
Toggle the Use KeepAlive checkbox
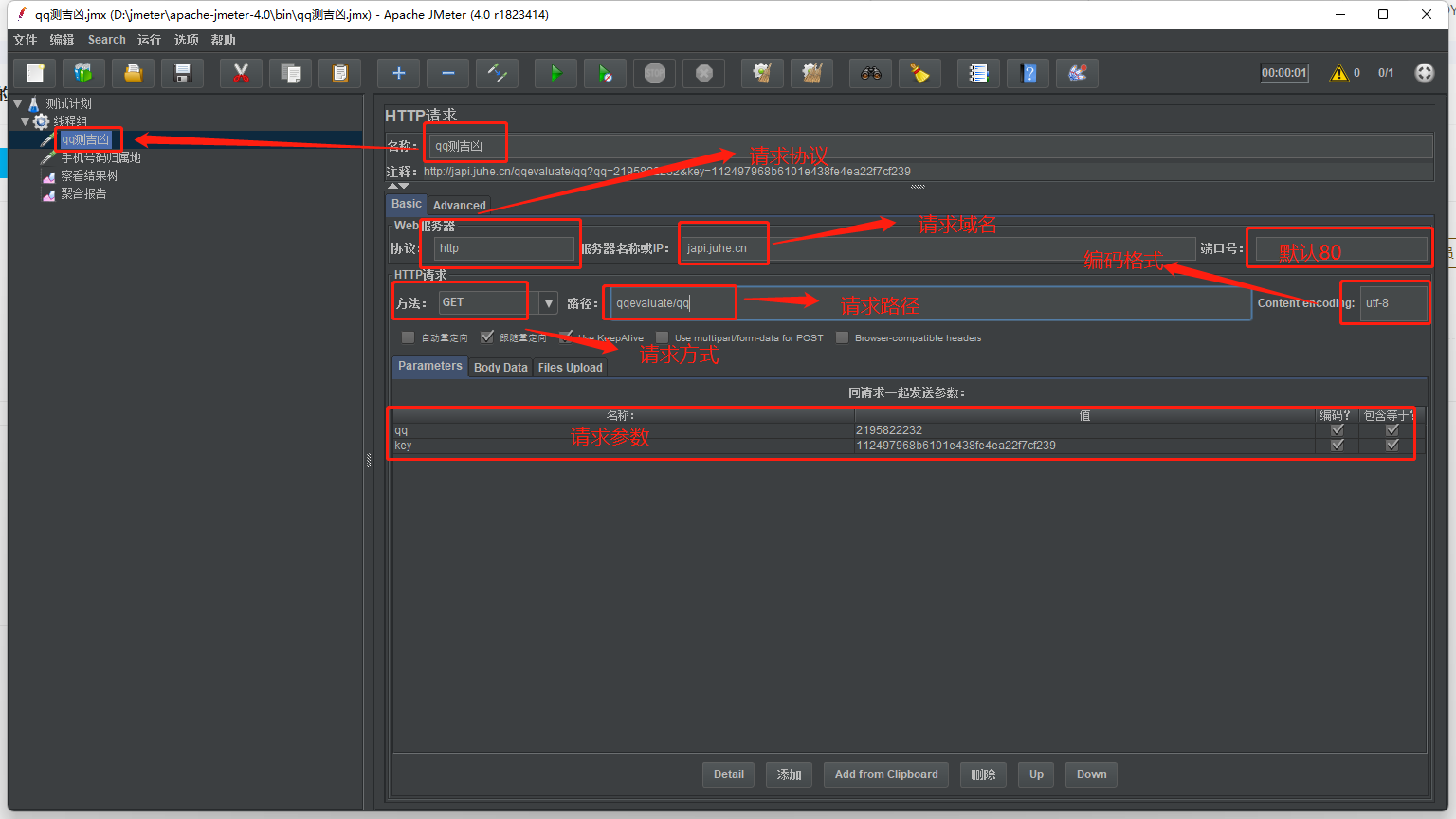coord(566,337)
